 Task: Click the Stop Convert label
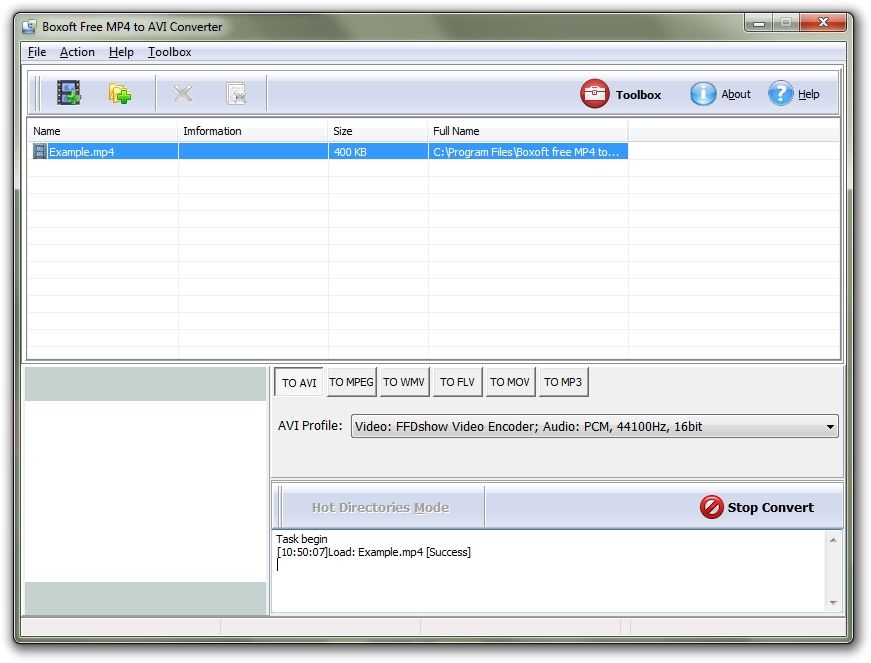[770, 507]
